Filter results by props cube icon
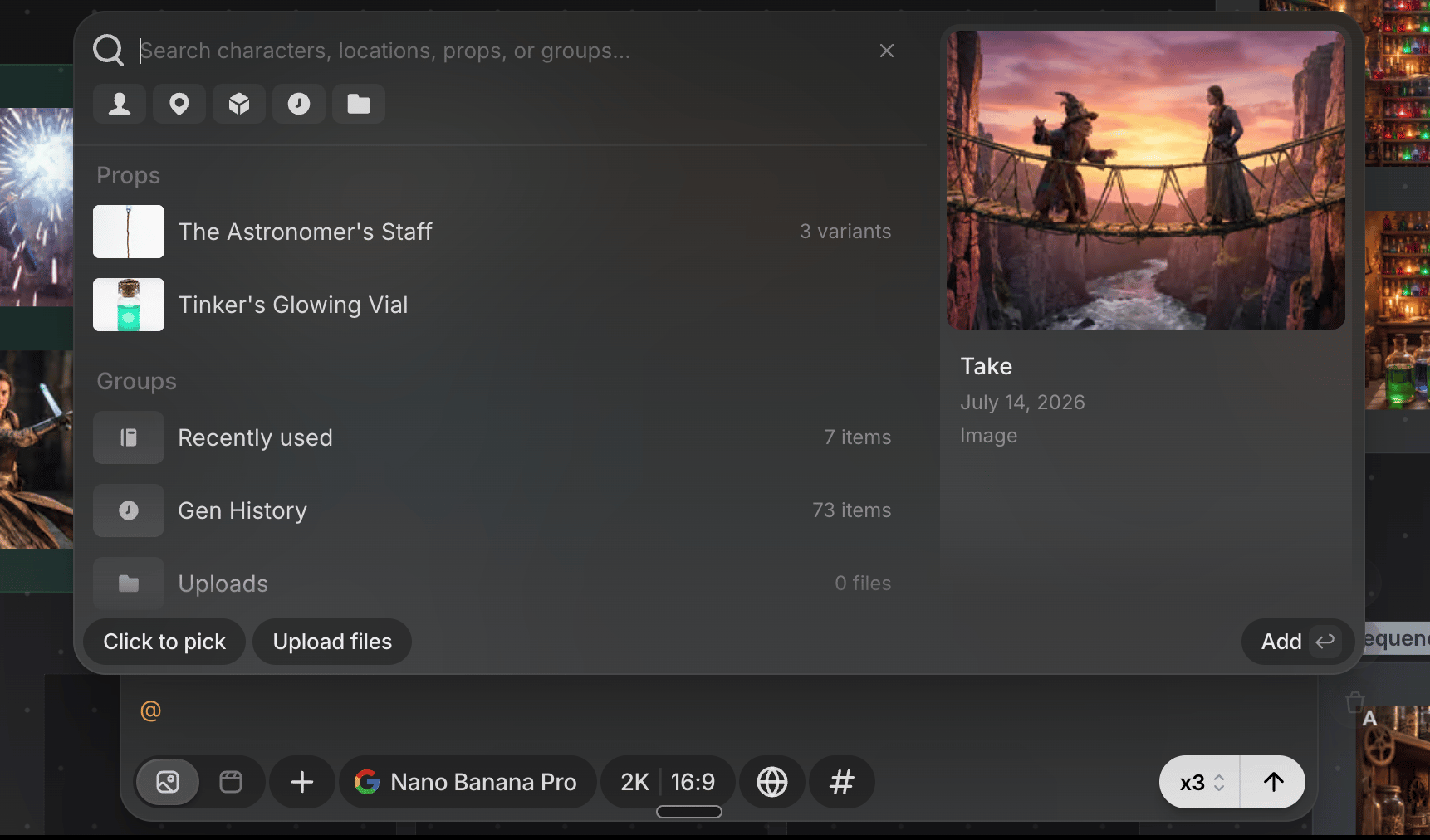 (239, 104)
